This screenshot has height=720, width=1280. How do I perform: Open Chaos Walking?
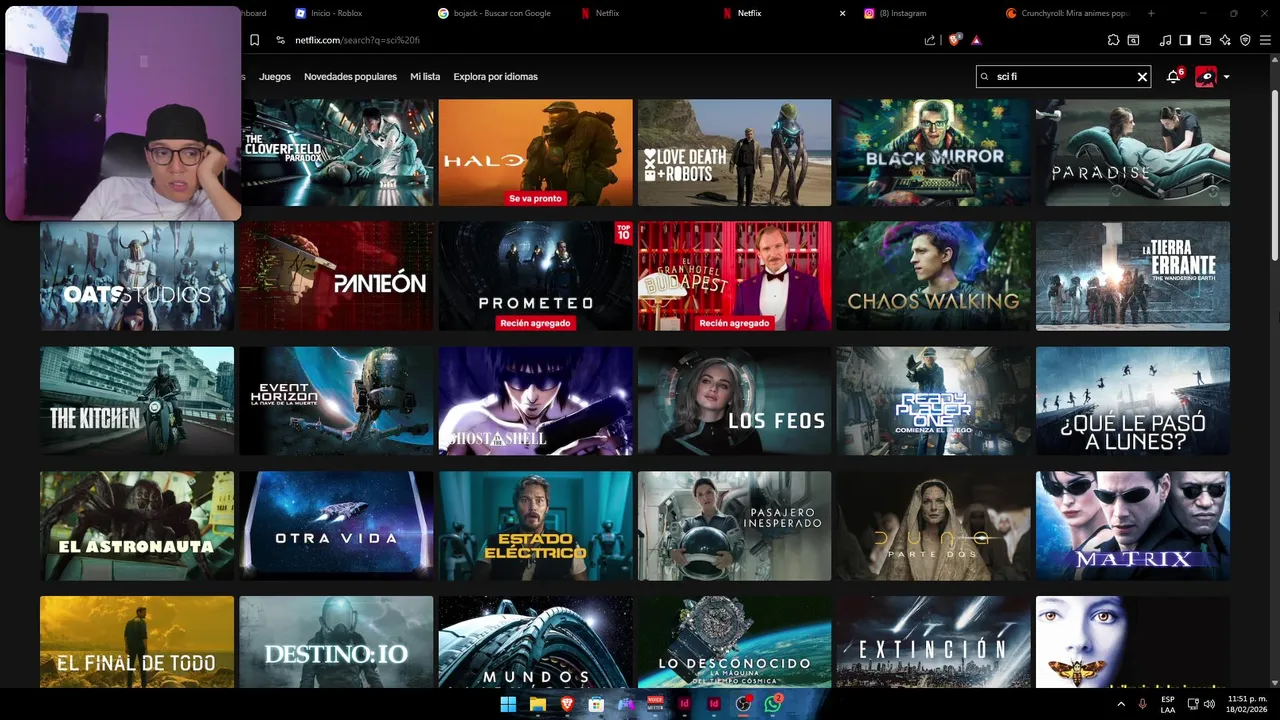pyautogui.click(x=934, y=276)
